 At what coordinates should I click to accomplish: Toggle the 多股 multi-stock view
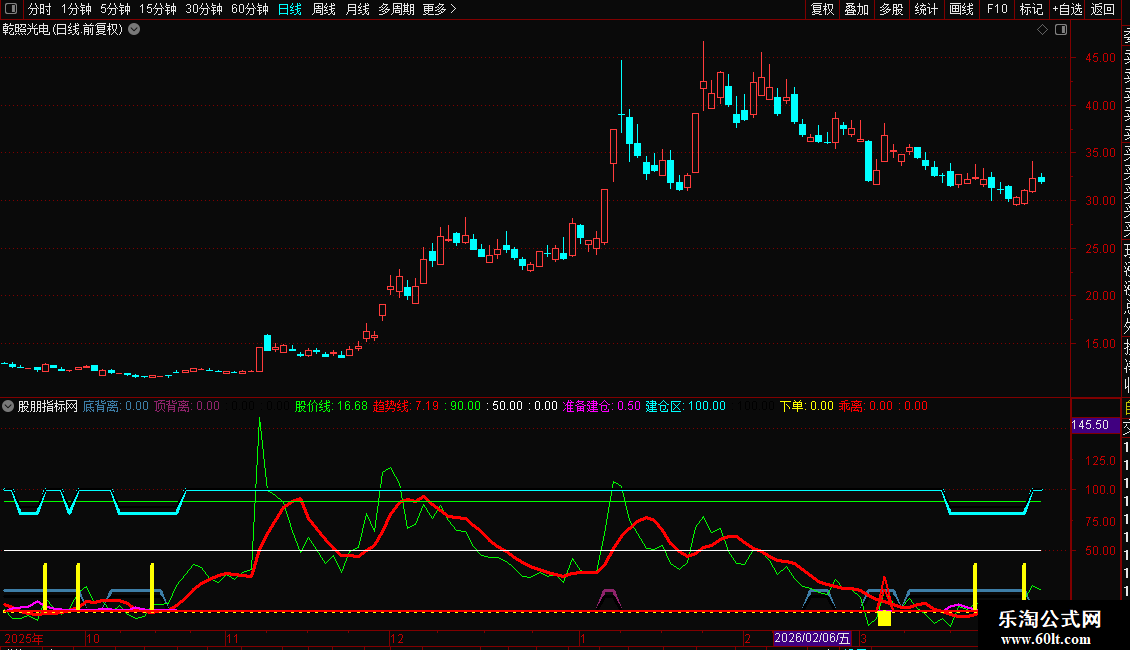point(891,9)
